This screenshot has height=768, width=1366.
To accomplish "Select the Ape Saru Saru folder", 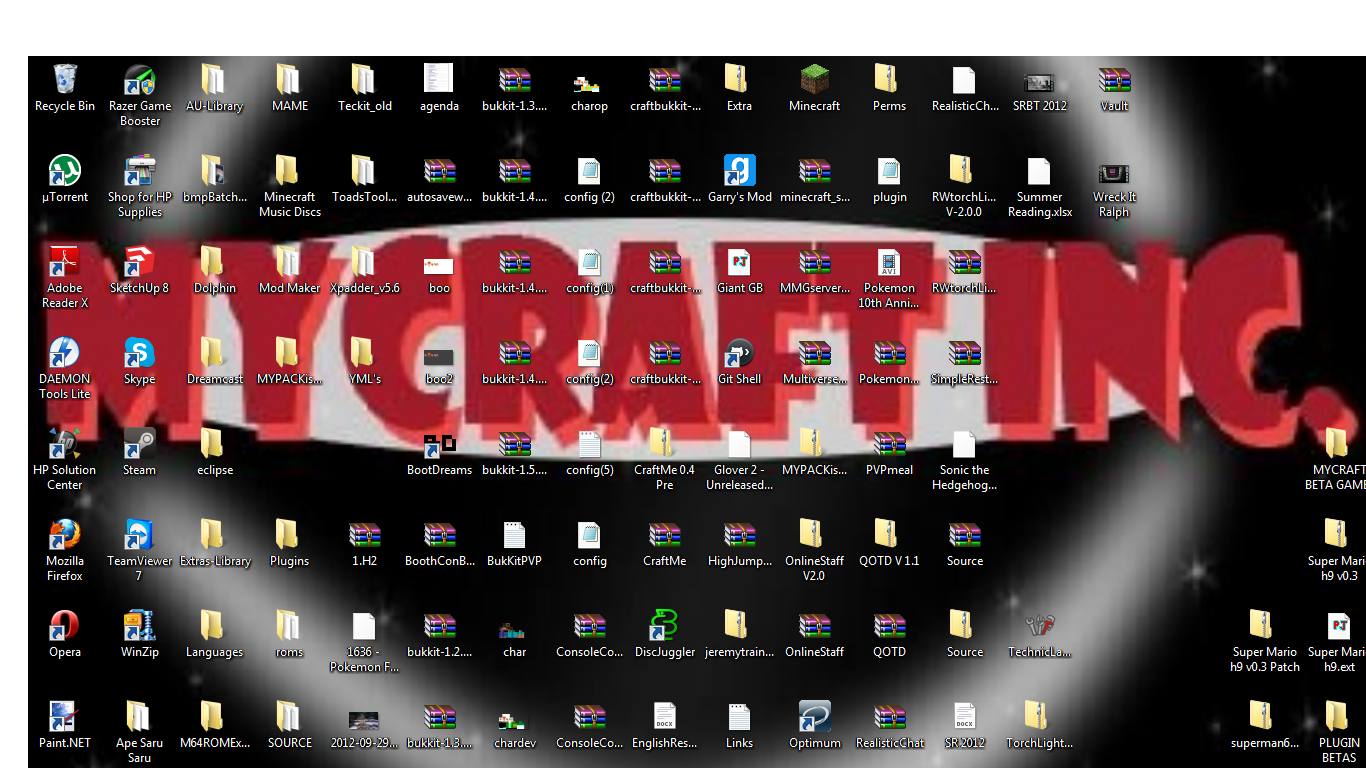I will point(138,717).
